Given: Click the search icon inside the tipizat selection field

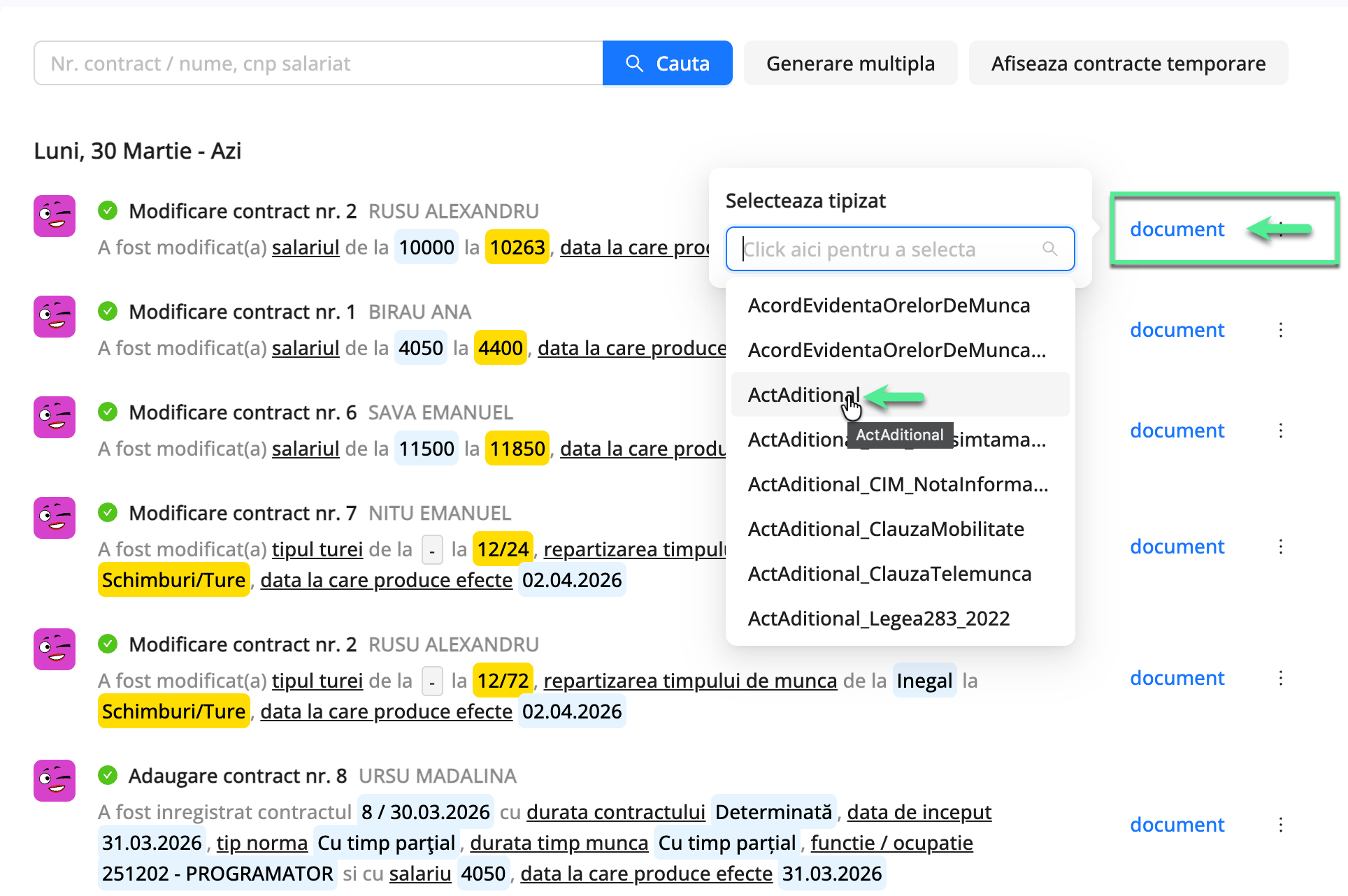Looking at the screenshot, I should point(1050,248).
